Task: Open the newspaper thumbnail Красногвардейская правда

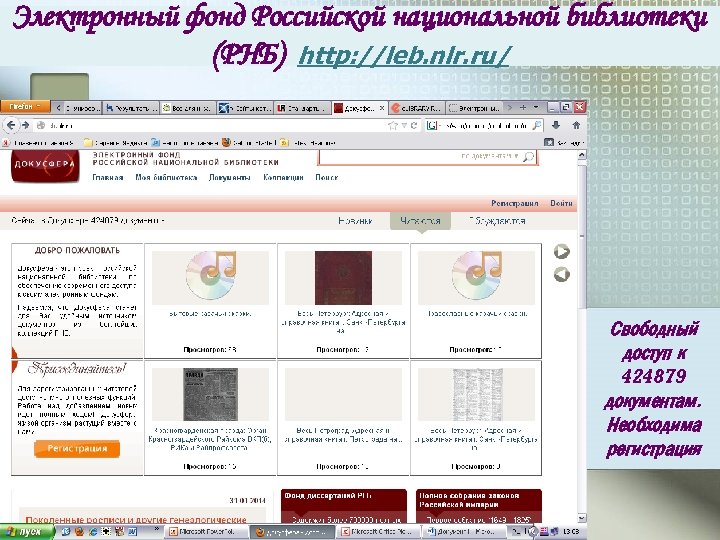Action: coord(210,394)
